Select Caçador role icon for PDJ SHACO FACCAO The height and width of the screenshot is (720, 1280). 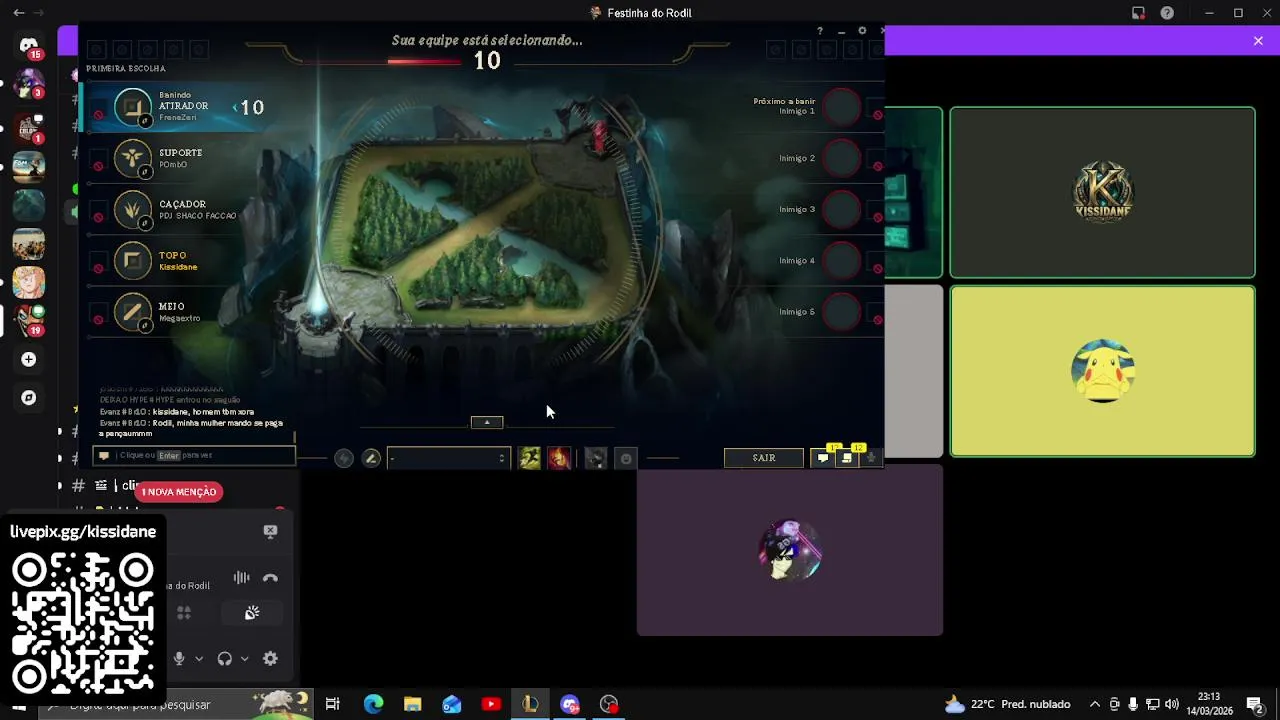click(132, 210)
